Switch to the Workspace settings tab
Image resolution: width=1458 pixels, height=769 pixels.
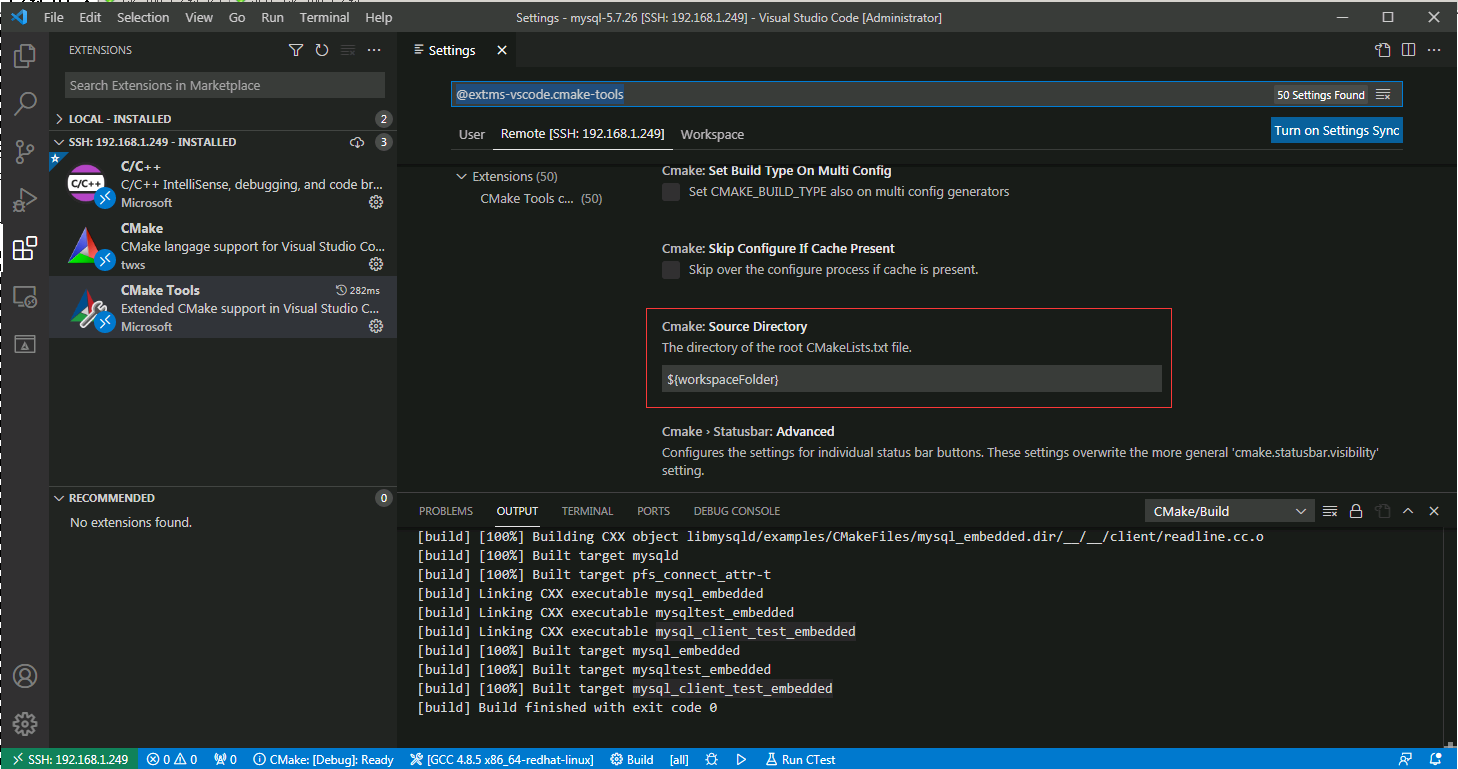[x=712, y=134]
